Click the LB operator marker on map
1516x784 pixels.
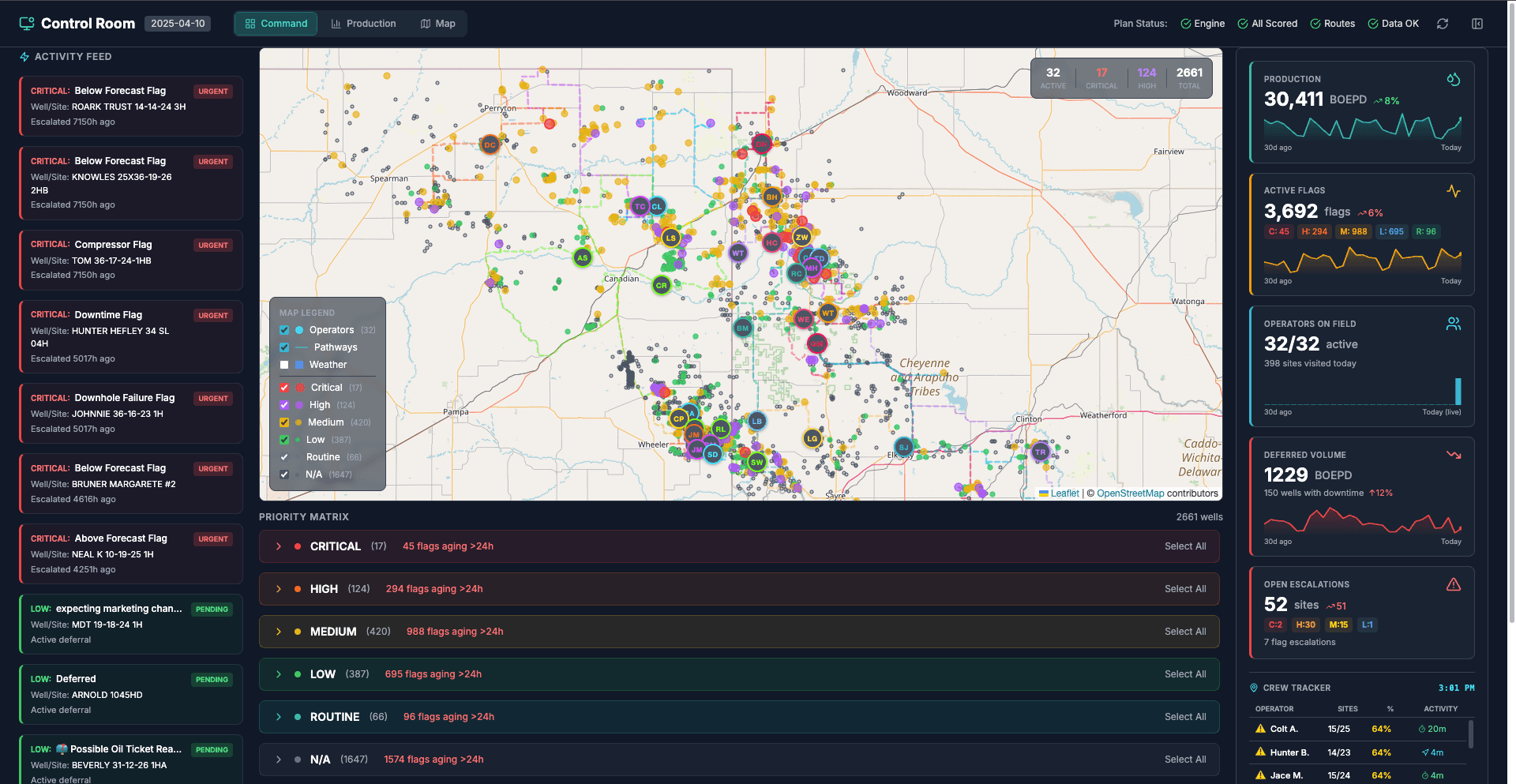pos(756,421)
